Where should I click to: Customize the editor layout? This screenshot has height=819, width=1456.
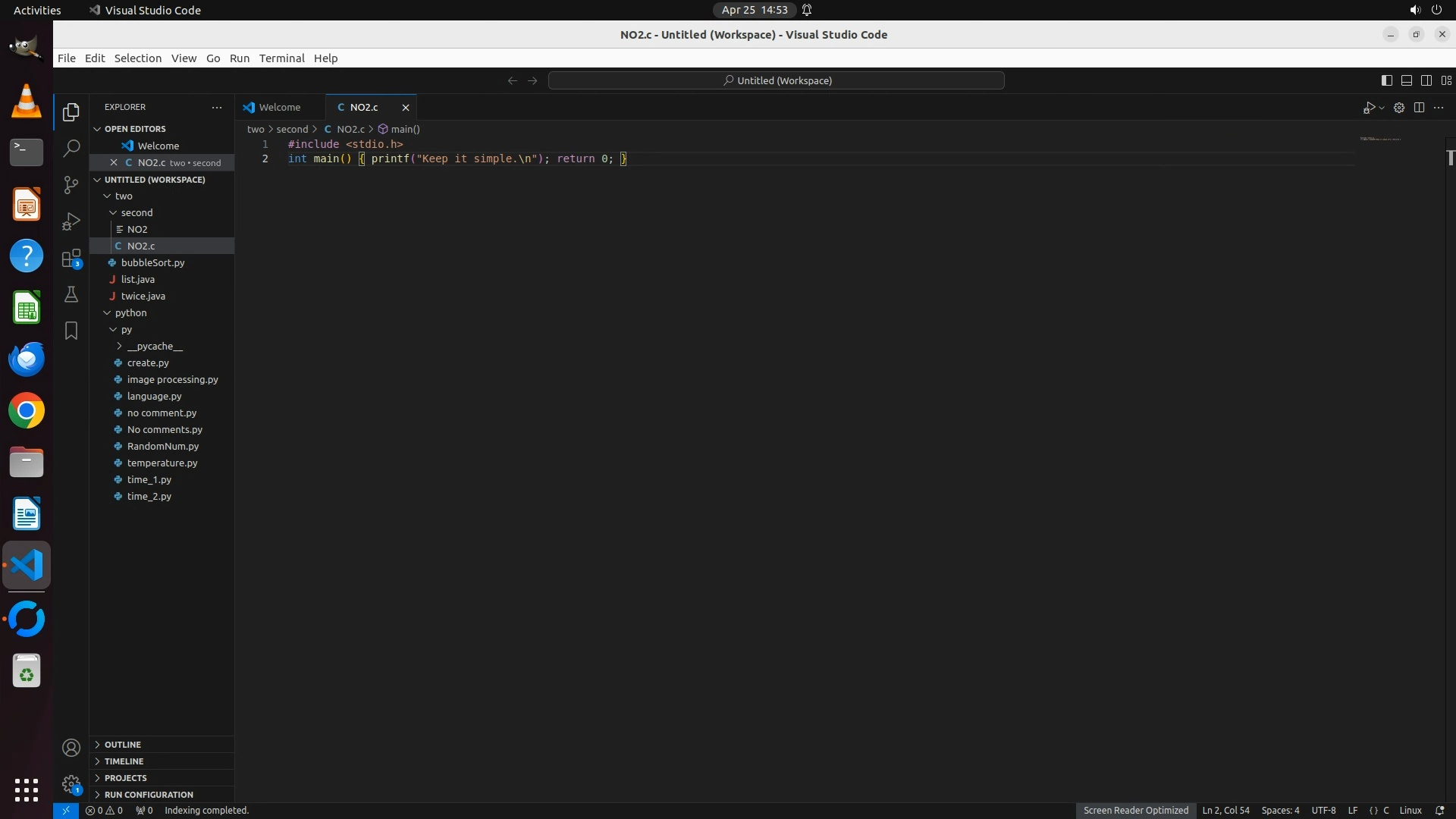click(x=1446, y=80)
